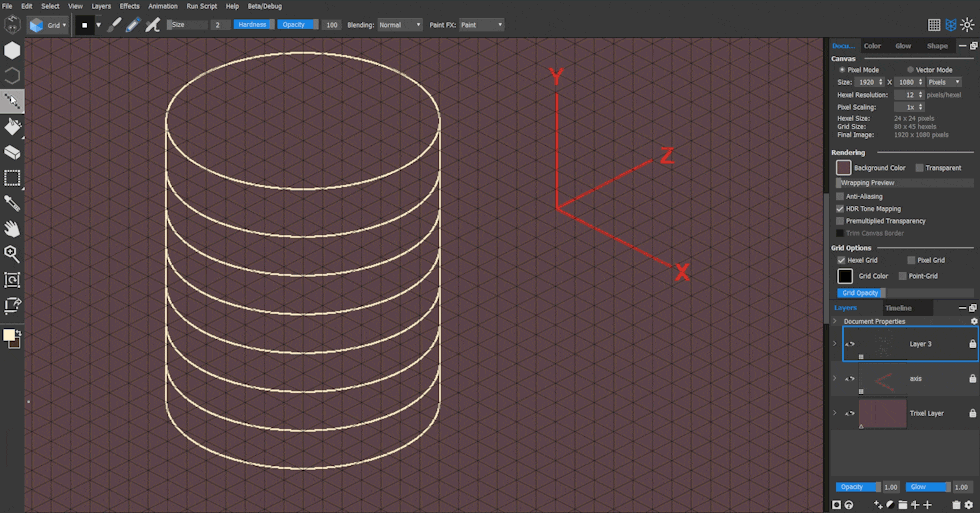Delete layer using the trash icon
The height and width of the screenshot is (513, 980).
tap(956, 505)
